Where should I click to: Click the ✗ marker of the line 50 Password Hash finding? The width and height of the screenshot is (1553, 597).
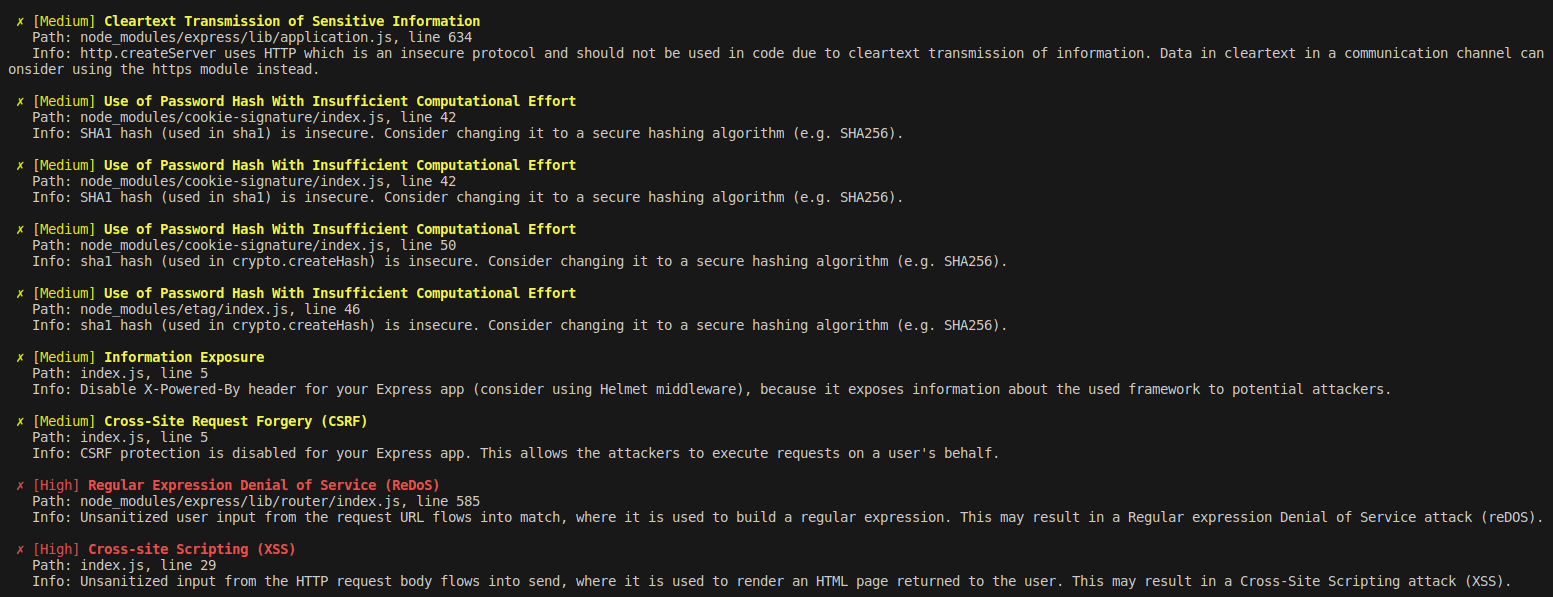(x=20, y=229)
